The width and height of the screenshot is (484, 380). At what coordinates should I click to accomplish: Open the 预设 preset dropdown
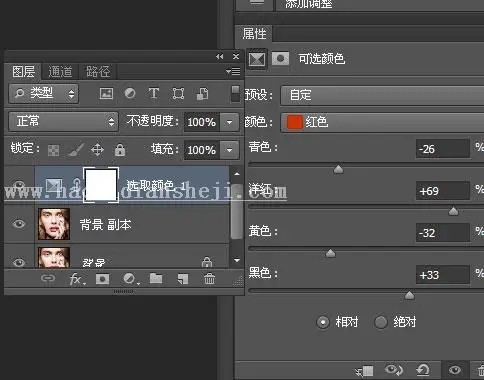click(382, 95)
